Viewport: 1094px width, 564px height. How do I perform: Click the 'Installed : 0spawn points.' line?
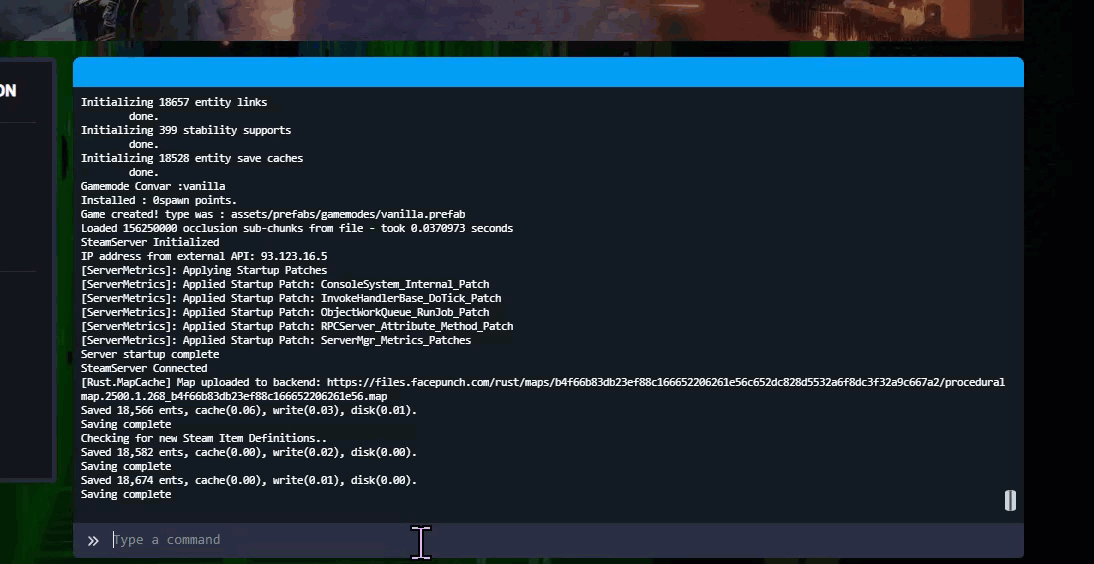tap(159, 200)
